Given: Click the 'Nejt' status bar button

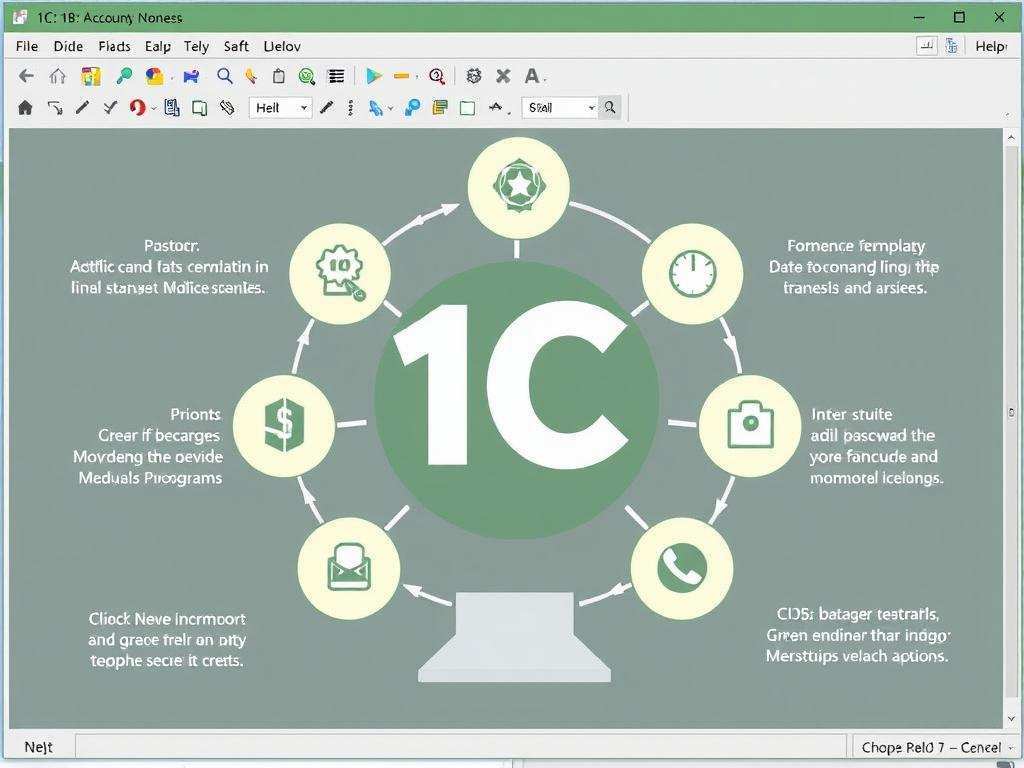Looking at the screenshot, I should [x=38, y=747].
